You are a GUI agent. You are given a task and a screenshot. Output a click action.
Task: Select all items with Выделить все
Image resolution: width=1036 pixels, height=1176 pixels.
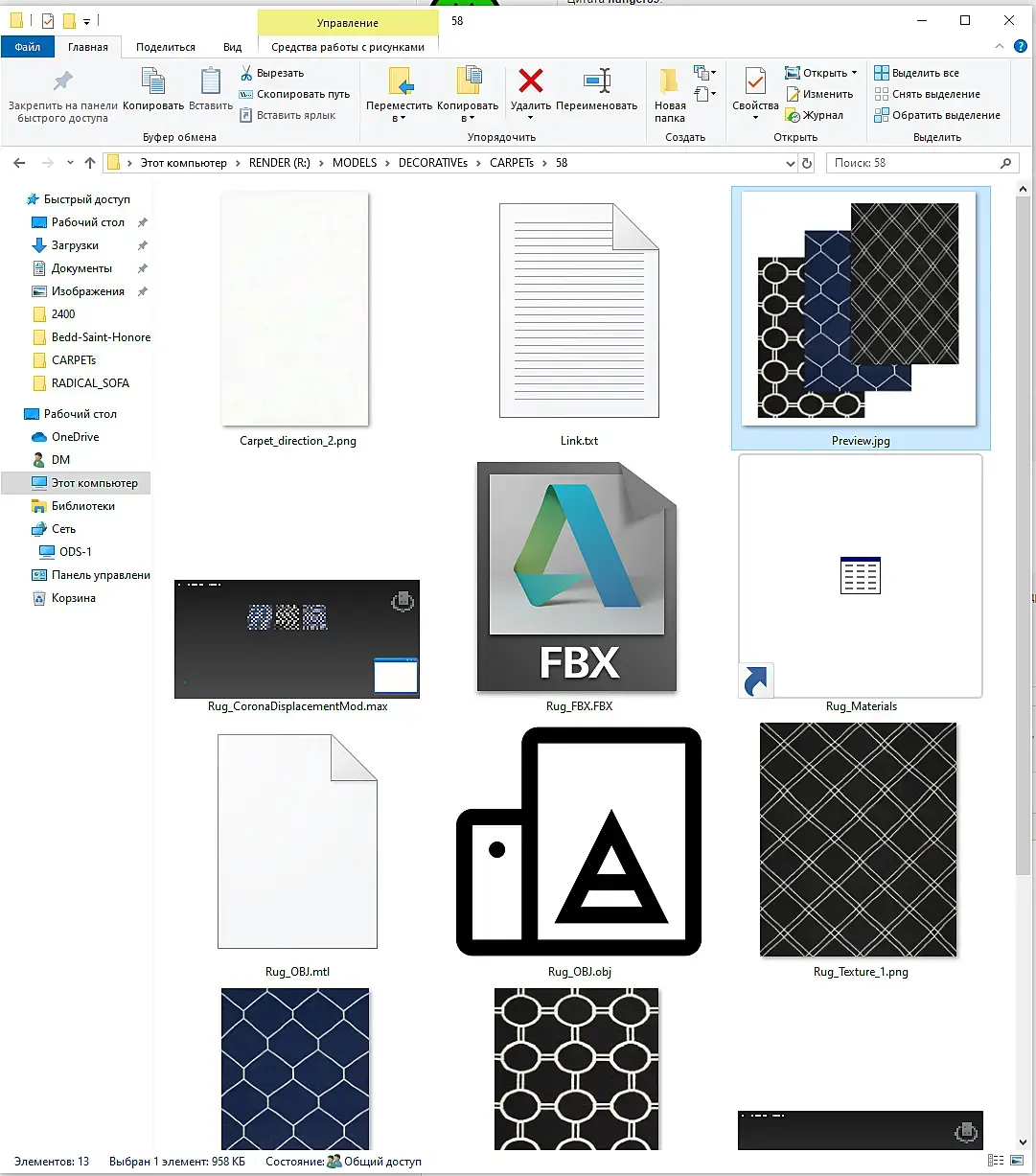point(916,73)
